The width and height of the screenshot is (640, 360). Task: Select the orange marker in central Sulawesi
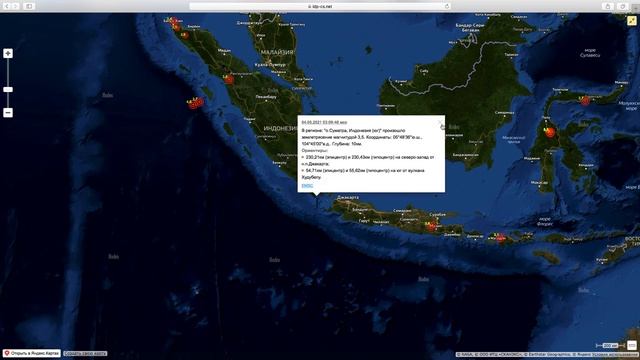(x=550, y=132)
